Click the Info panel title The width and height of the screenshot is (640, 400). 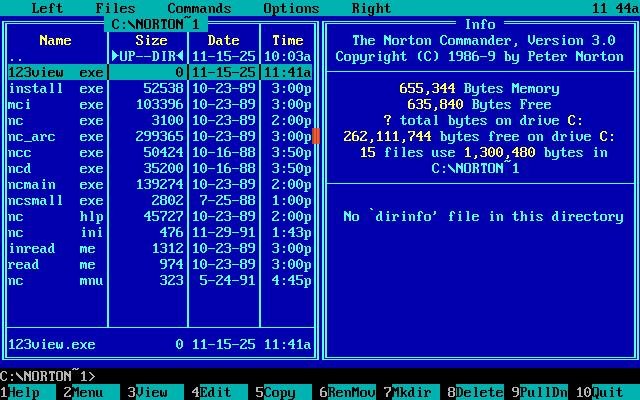480,24
